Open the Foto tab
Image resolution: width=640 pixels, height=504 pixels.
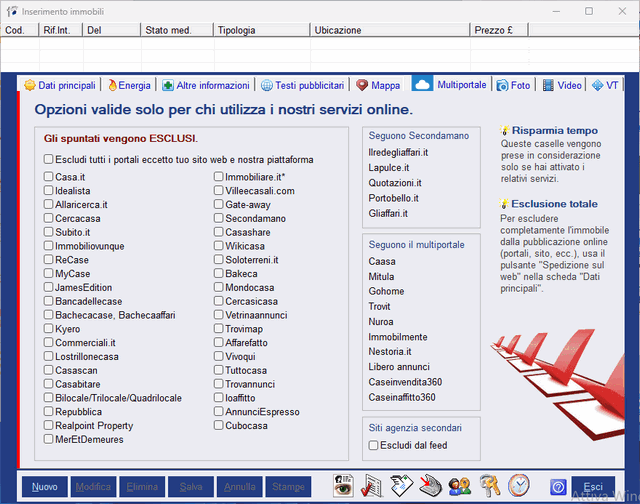pyautogui.click(x=513, y=85)
